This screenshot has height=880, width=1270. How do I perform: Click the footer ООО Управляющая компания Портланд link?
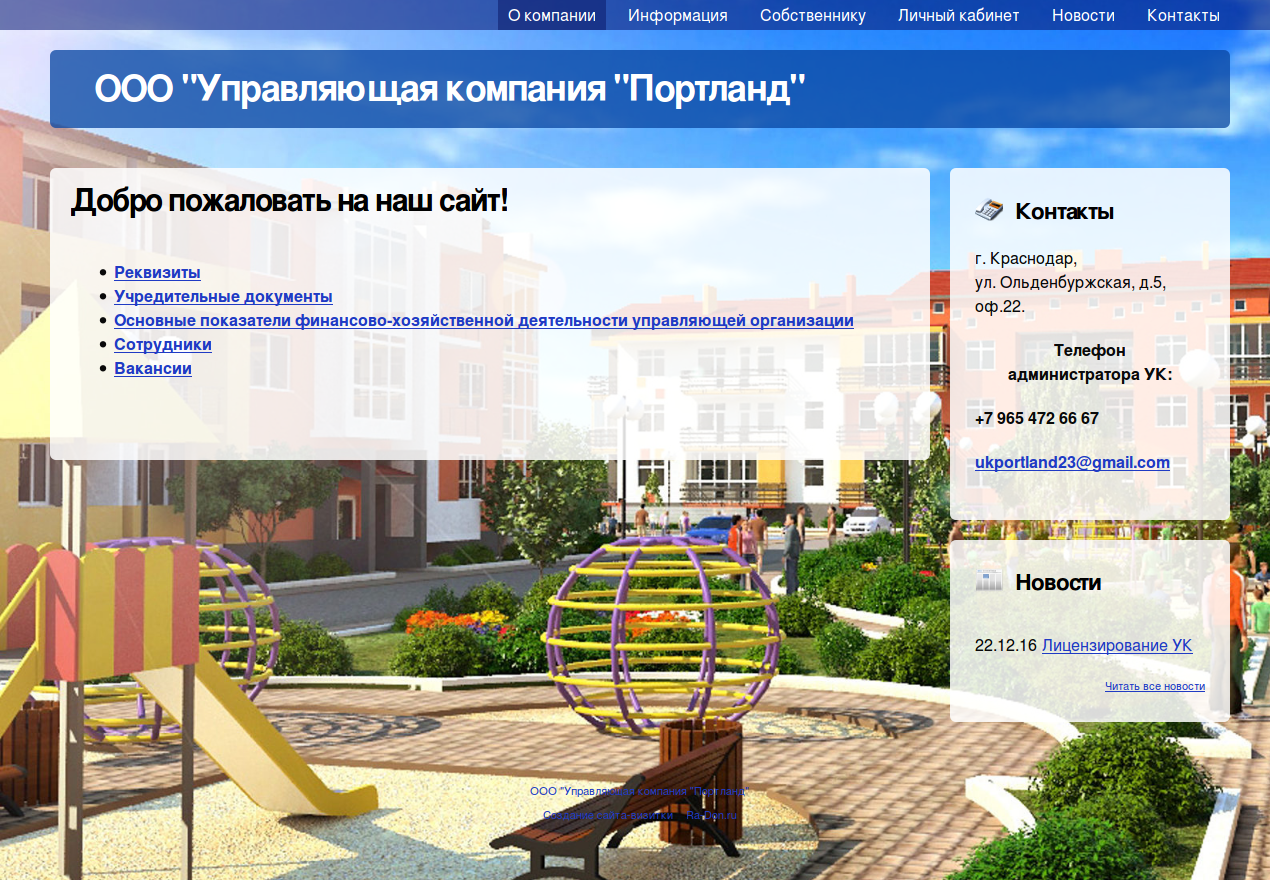(x=639, y=791)
